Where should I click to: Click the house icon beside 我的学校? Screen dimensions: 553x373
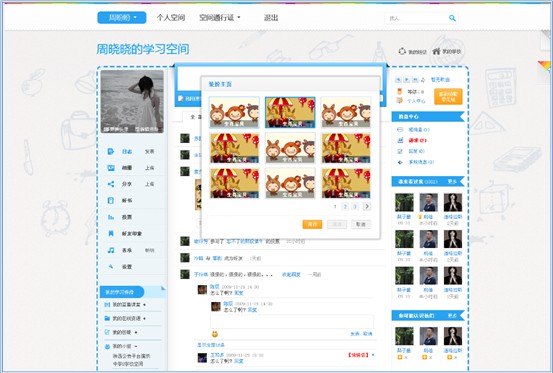coord(436,51)
